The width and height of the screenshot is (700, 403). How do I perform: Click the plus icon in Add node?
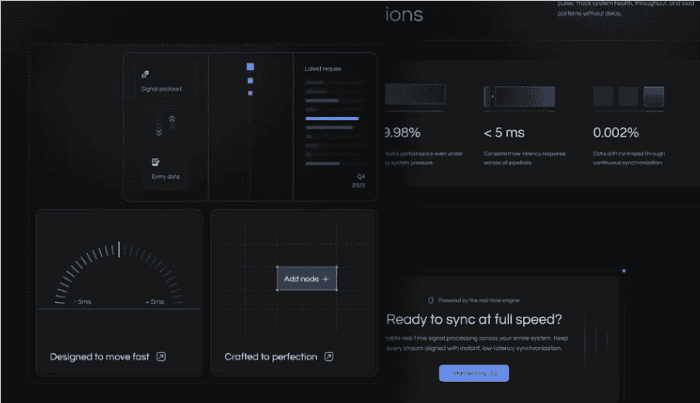(x=325, y=279)
